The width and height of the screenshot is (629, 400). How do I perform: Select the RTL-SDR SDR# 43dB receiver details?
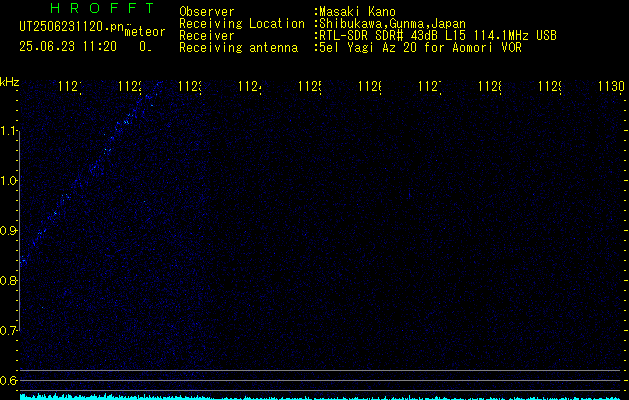click(438, 36)
